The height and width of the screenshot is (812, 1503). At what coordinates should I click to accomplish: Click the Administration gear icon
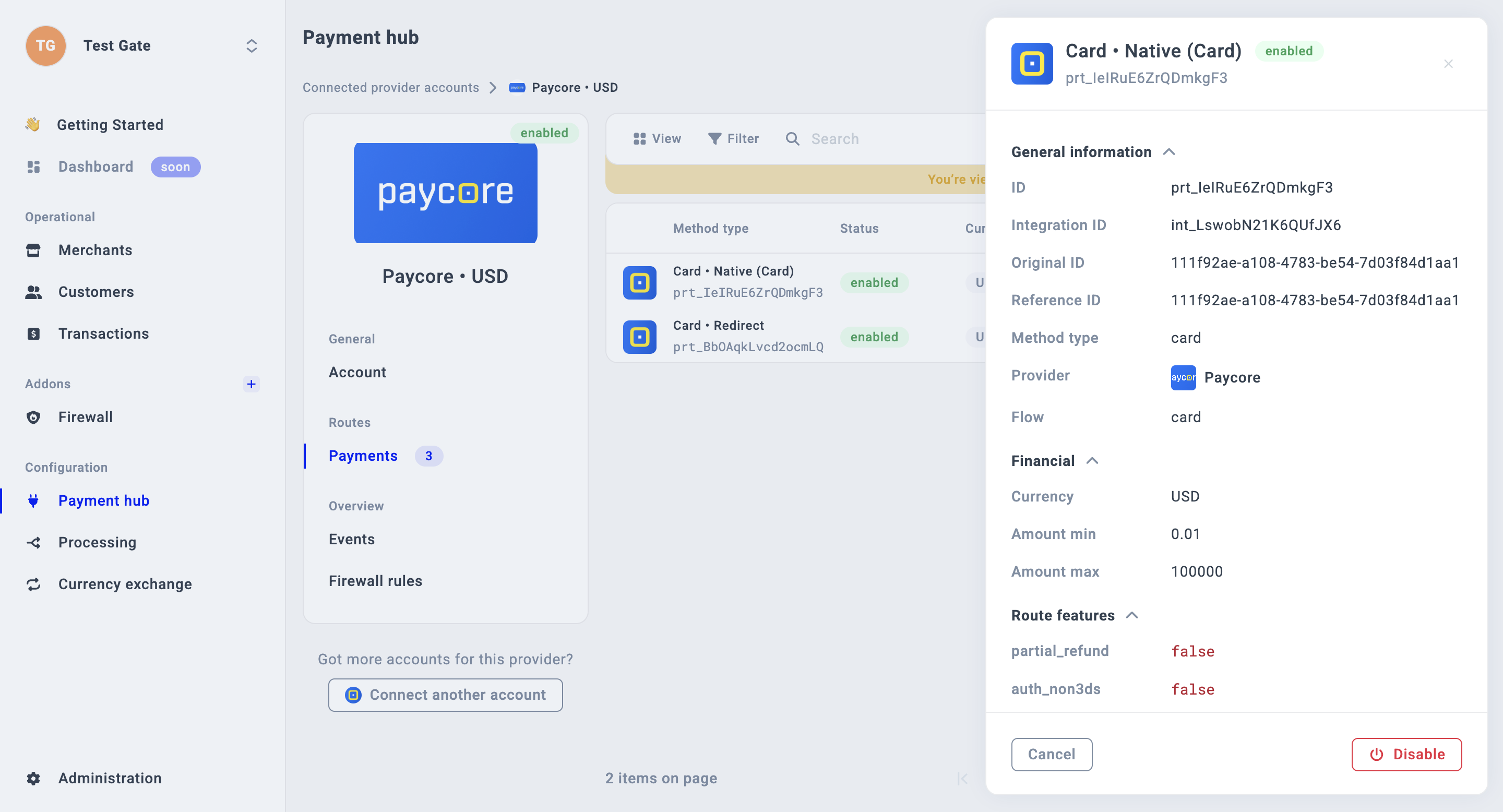click(33, 778)
